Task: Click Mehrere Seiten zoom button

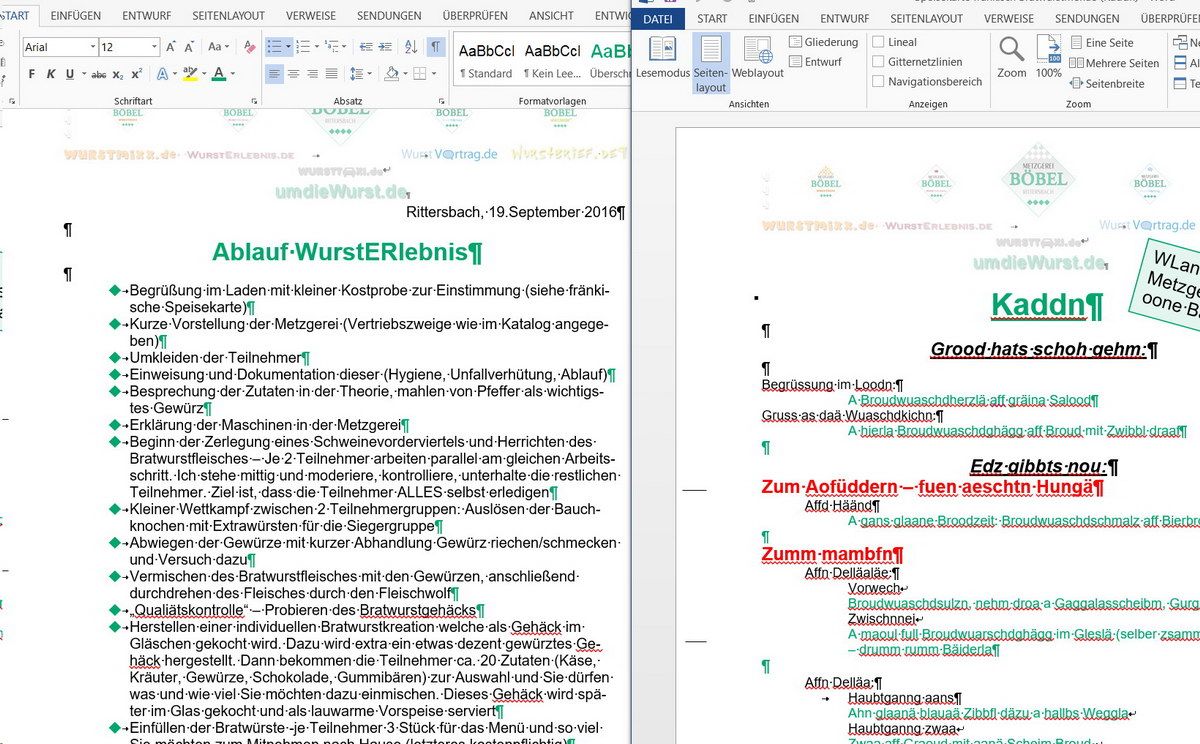Action: pos(1113,63)
